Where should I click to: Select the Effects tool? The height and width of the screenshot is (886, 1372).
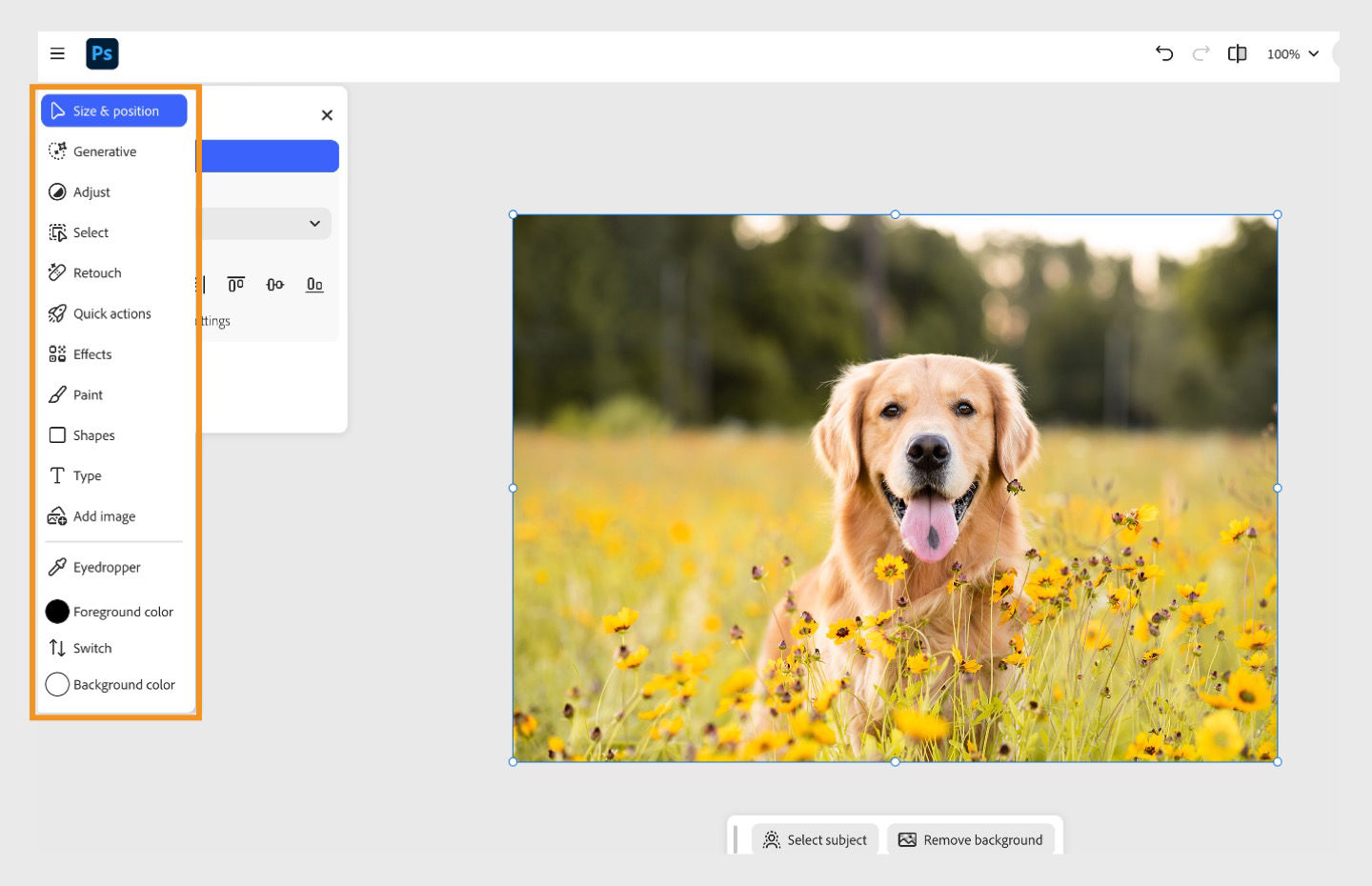click(92, 353)
